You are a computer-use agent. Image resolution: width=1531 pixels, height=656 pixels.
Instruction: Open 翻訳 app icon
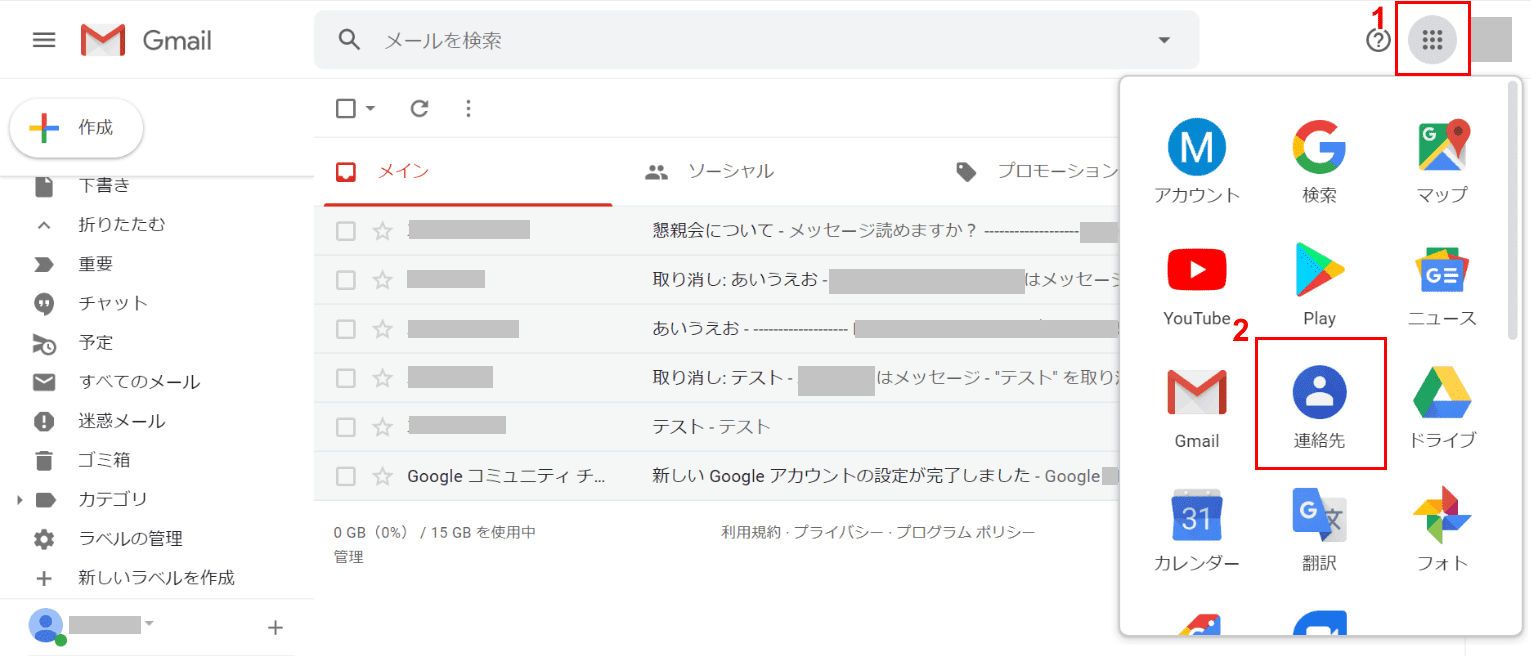1319,529
